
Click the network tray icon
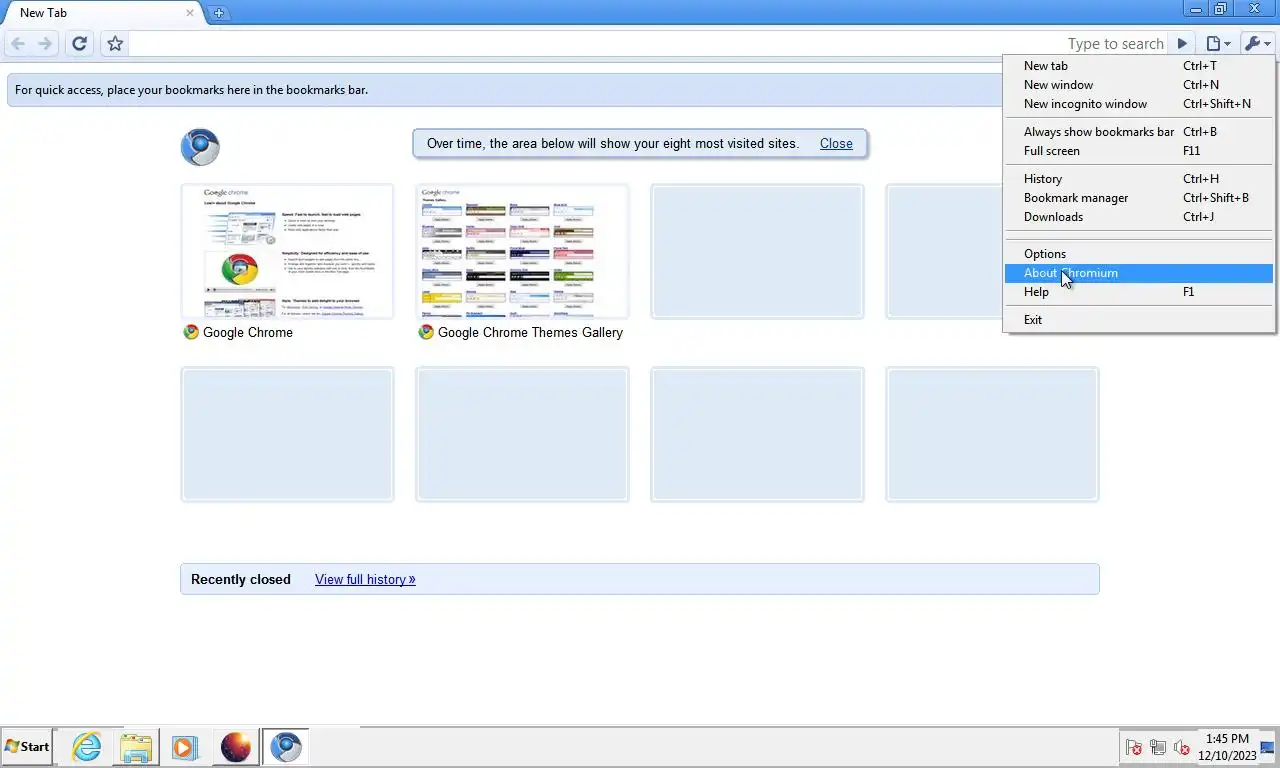1158,747
